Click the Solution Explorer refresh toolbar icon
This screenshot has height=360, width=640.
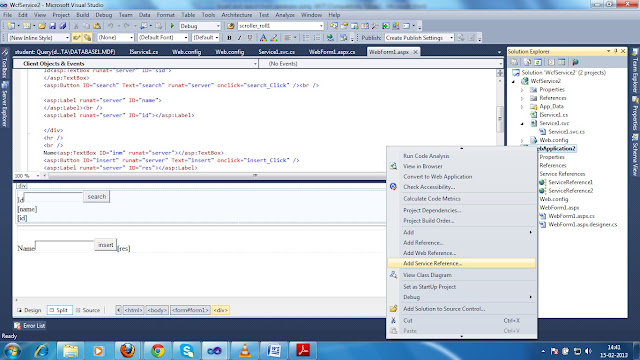pyautogui.click(x=538, y=62)
